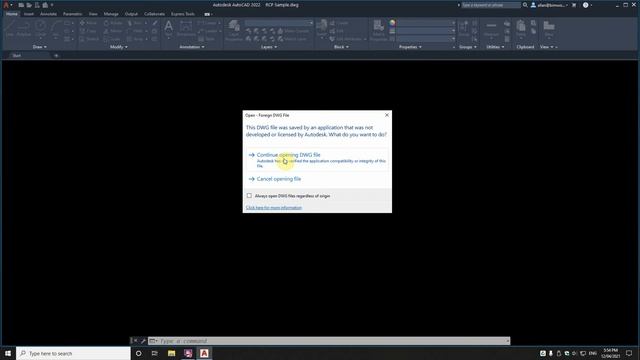Expand the Utilities panel

tap(495, 47)
